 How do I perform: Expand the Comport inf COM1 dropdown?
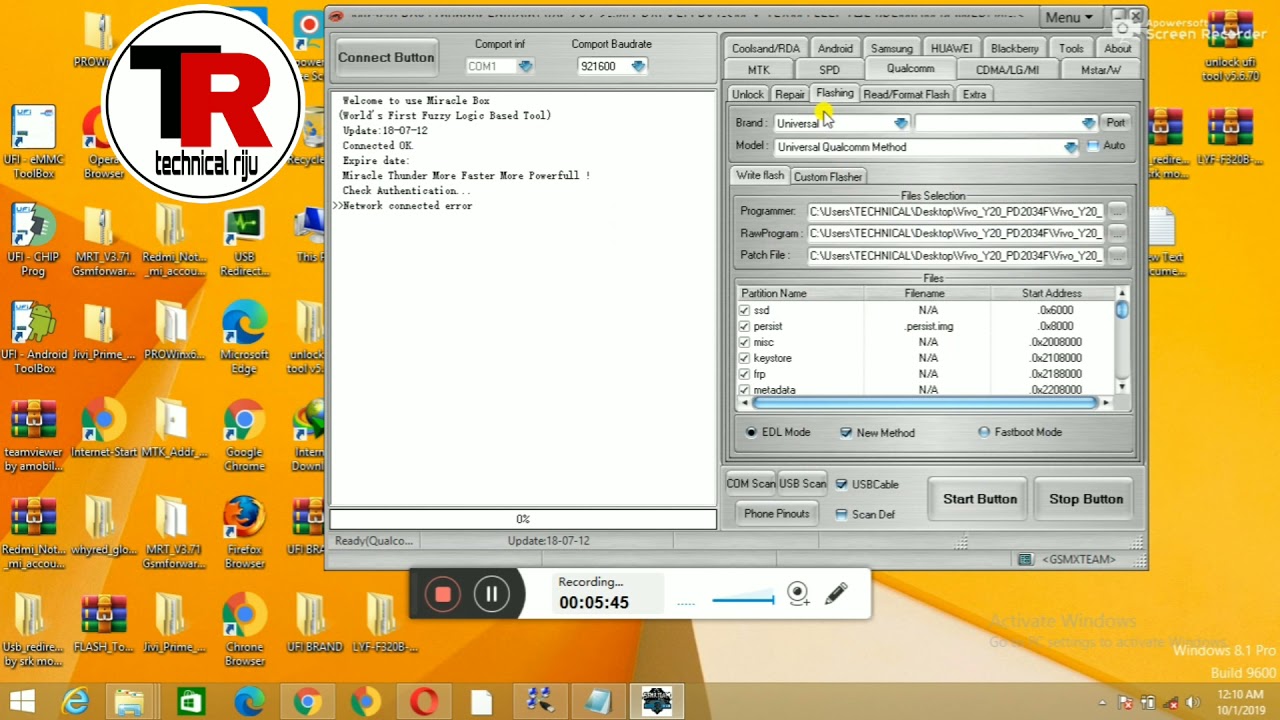coord(525,66)
